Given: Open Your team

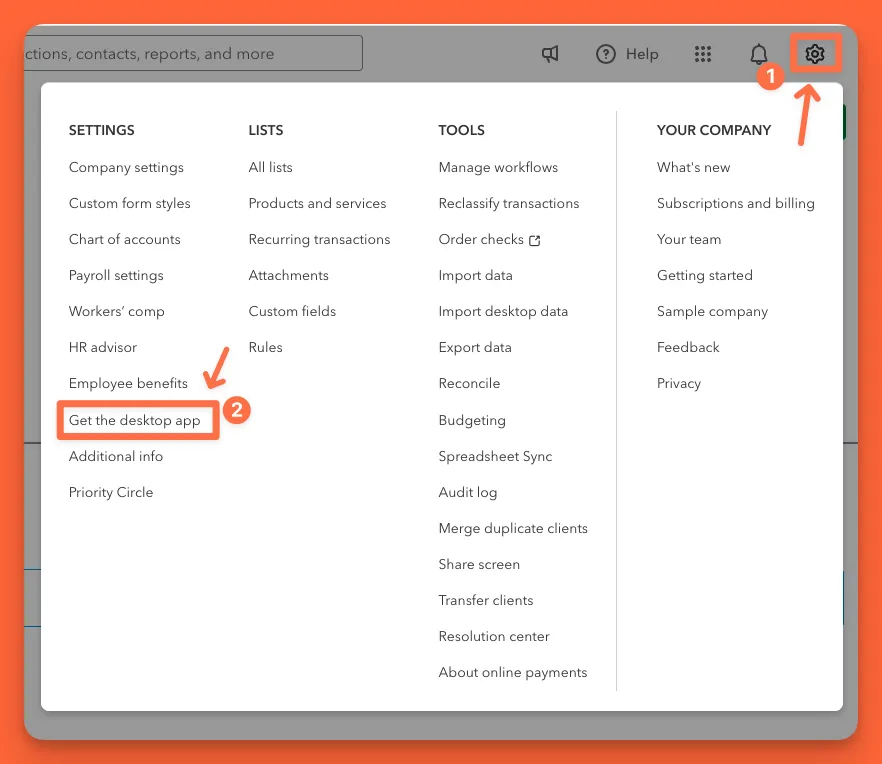Looking at the screenshot, I should (688, 239).
